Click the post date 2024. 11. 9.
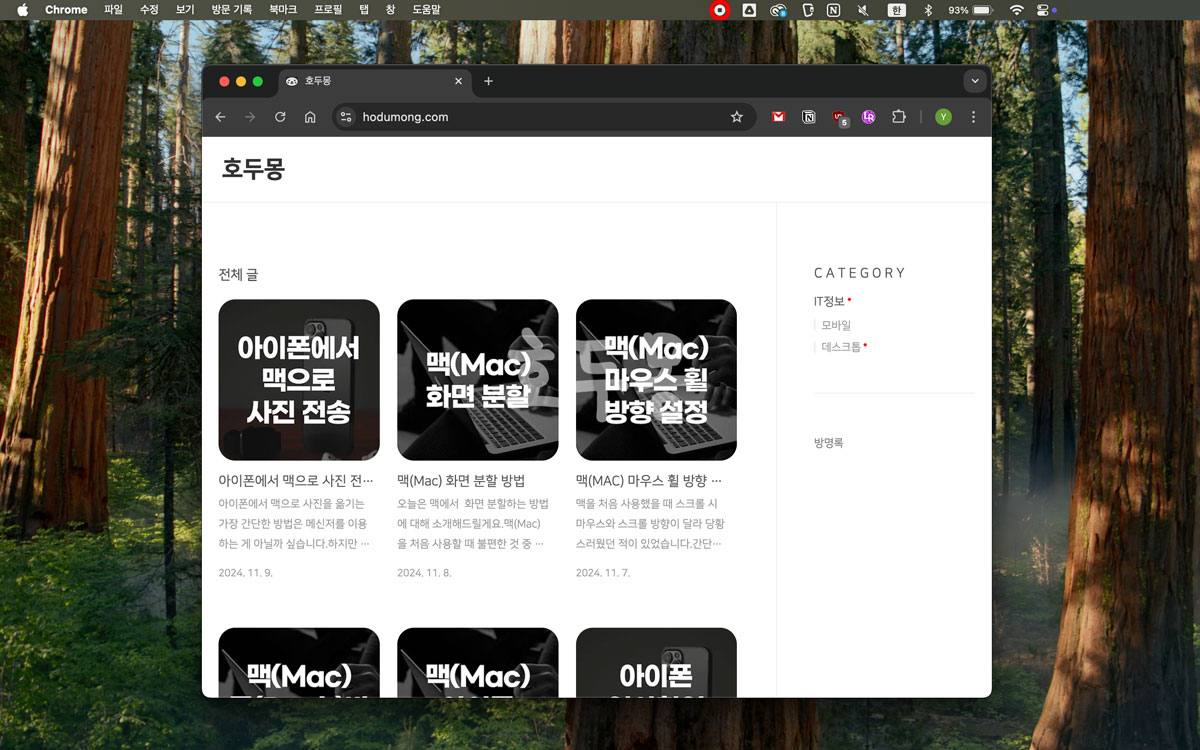Viewport: 1200px width, 750px height. (x=245, y=573)
